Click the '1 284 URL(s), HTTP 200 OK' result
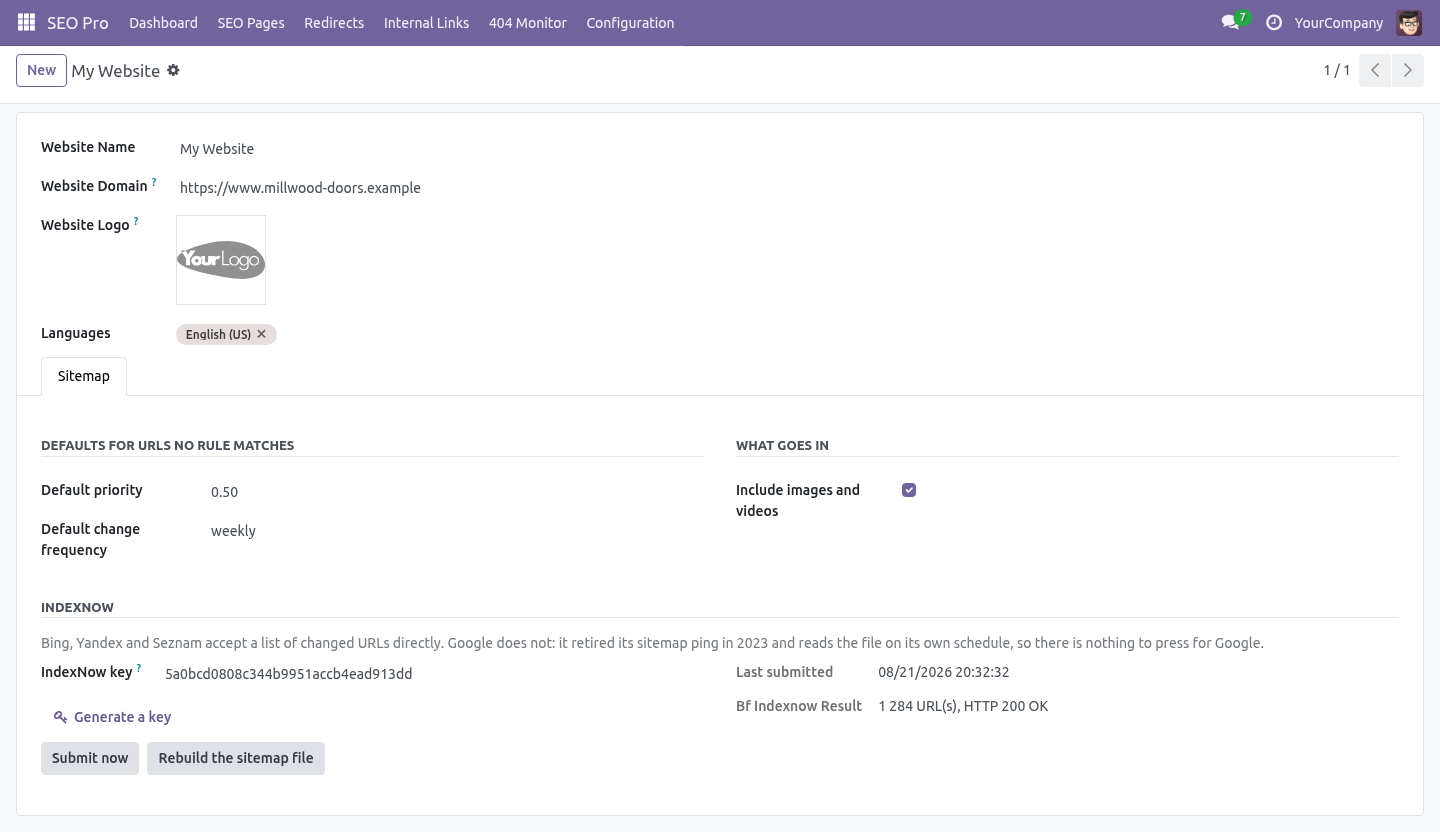Screen dimensions: 1440x832 coord(964,706)
